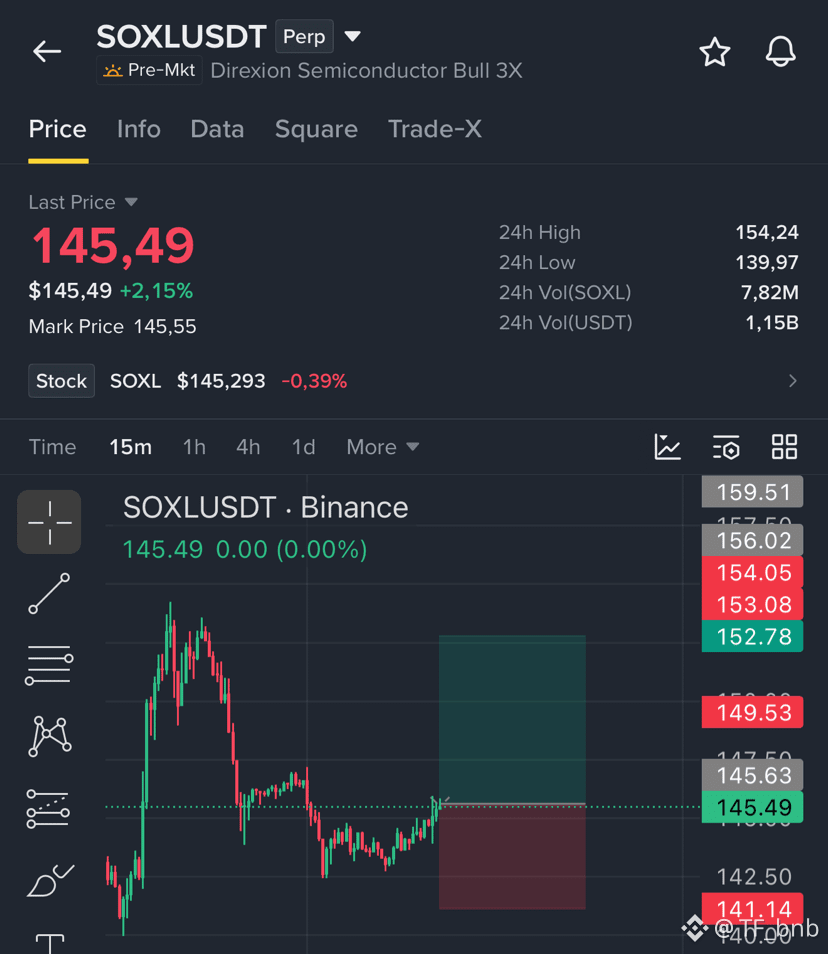Click the -0,39% stock change text
Image resolution: width=828 pixels, height=954 pixels.
pos(314,381)
